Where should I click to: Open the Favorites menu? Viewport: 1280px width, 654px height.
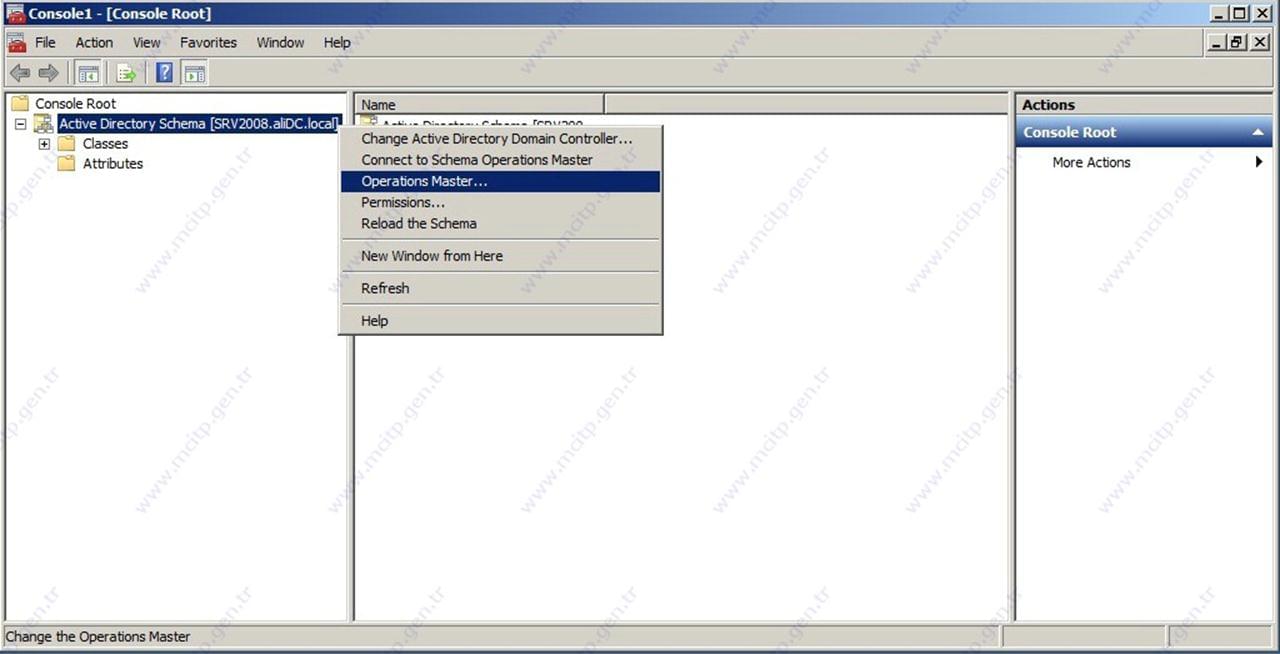[x=208, y=43]
